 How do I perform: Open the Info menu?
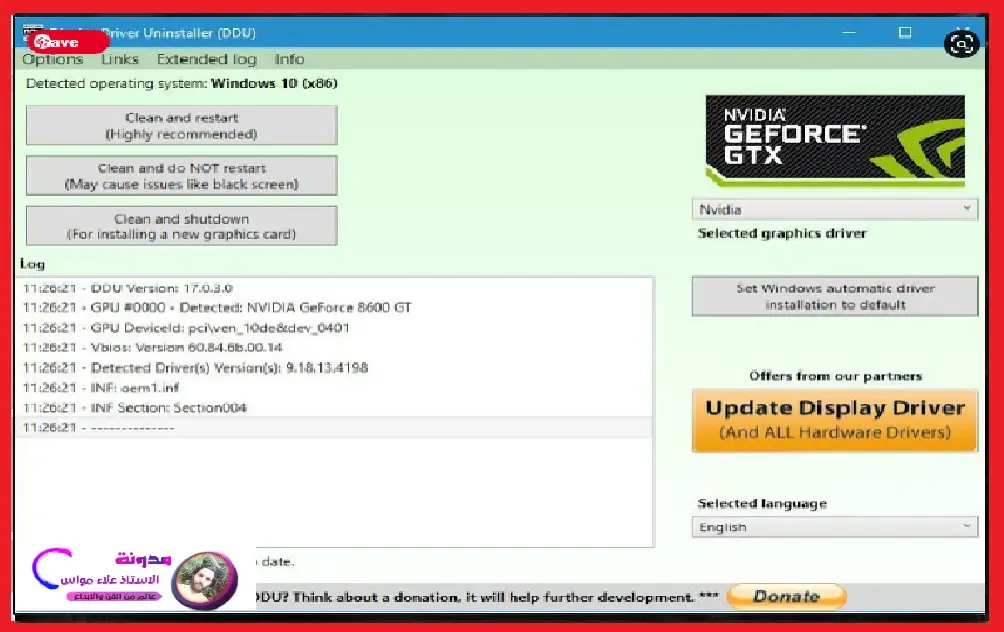click(x=289, y=60)
